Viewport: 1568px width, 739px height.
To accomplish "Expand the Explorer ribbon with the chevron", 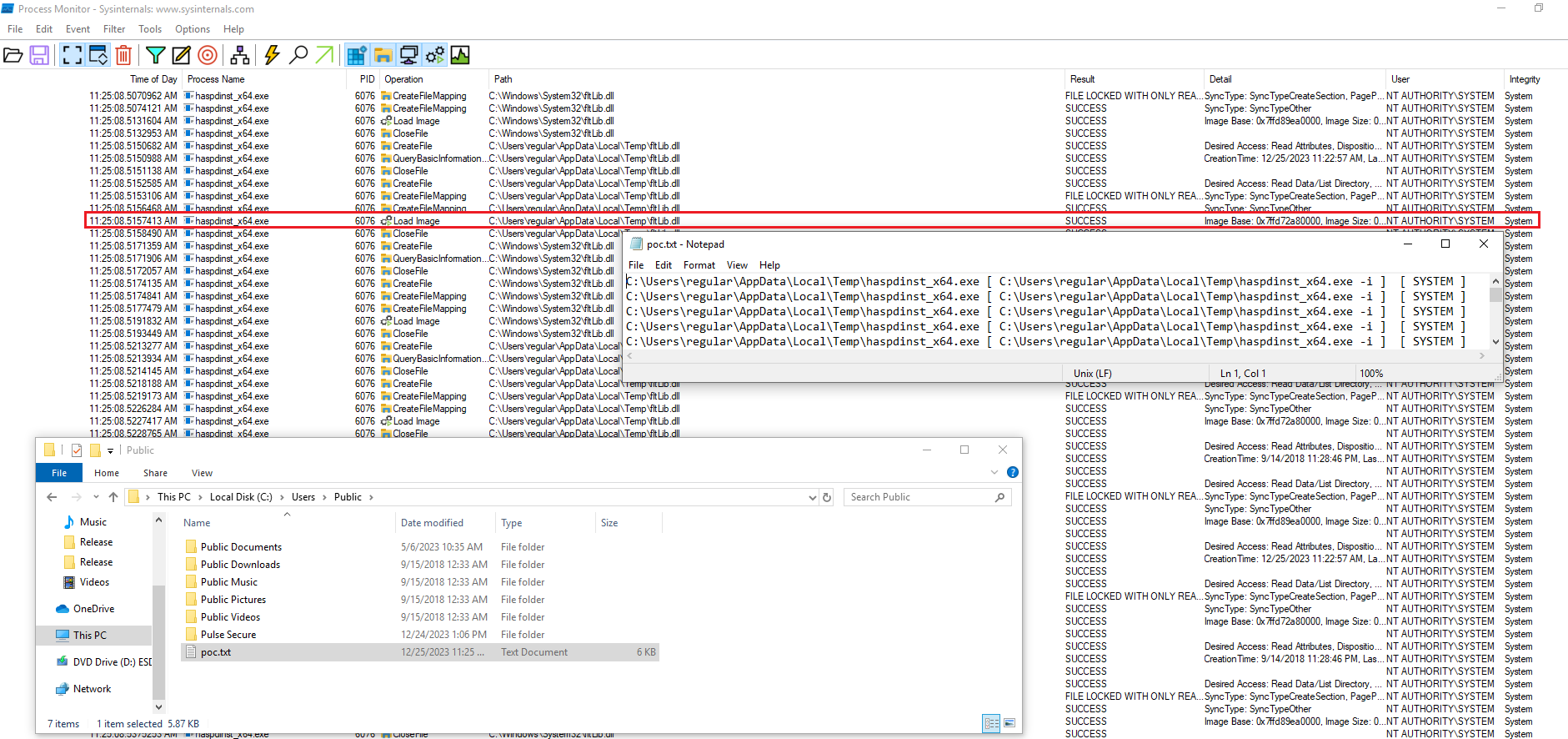I will 994,472.
